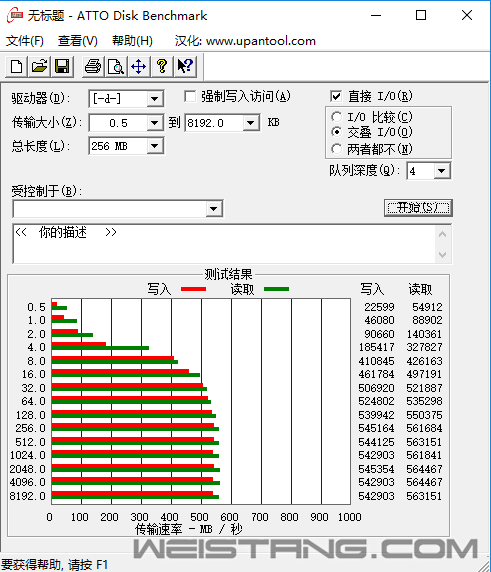The height and width of the screenshot is (572, 491).
Task: Click the ATTO app icon in title bar
Action: (15, 16)
